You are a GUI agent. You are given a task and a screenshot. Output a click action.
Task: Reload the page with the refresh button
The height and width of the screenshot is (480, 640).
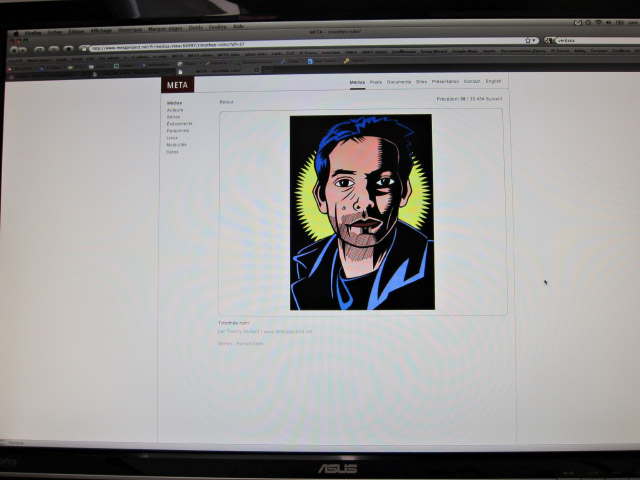(x=39, y=49)
